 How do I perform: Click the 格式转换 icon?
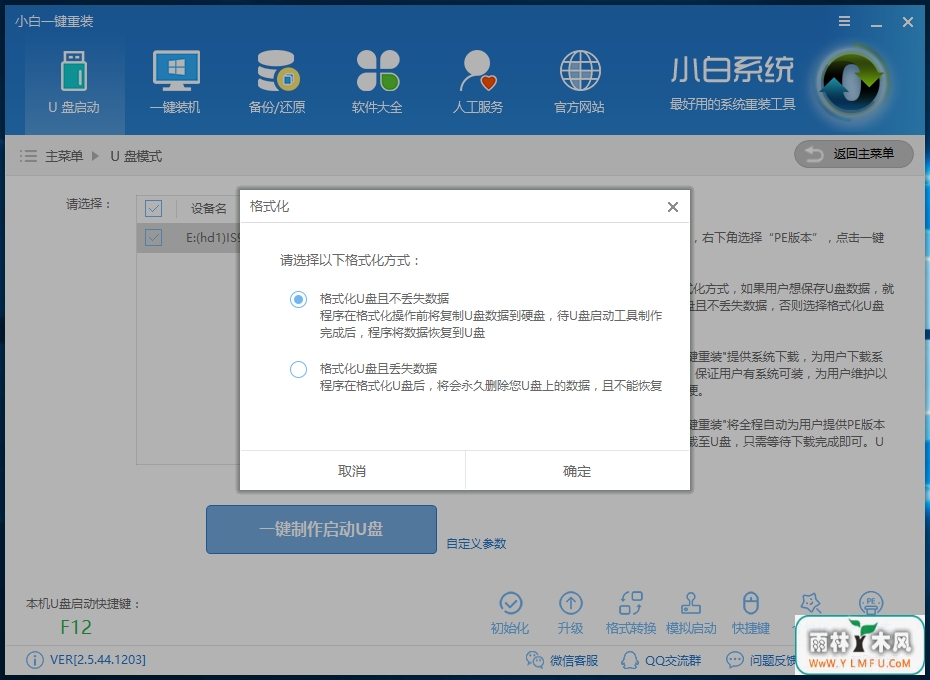click(630, 603)
